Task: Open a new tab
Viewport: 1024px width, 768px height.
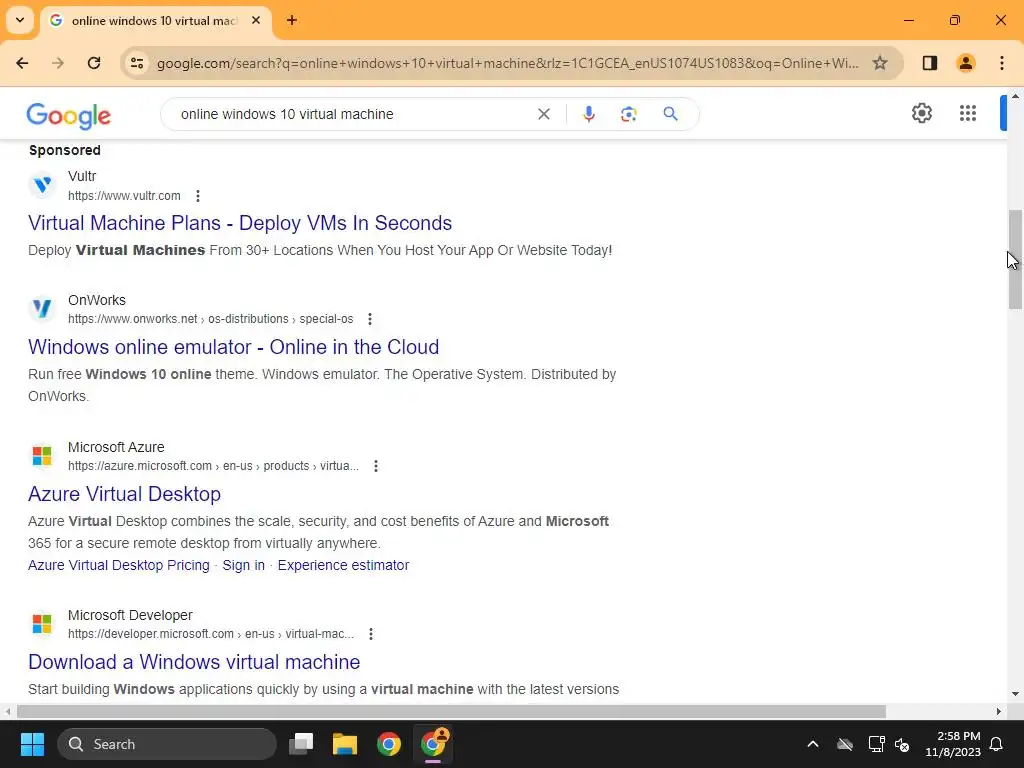Action: click(x=291, y=20)
